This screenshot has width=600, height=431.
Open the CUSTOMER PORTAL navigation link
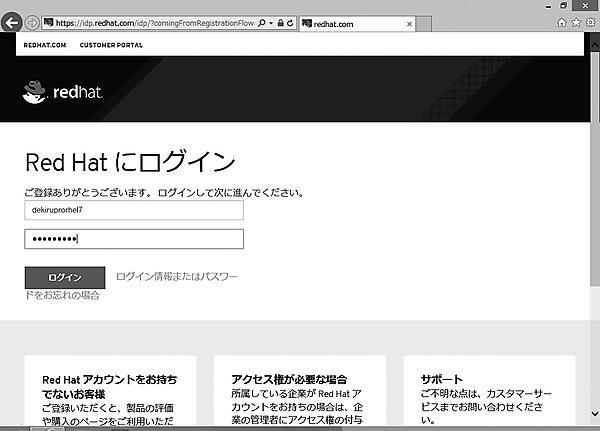pyautogui.click(x=111, y=45)
